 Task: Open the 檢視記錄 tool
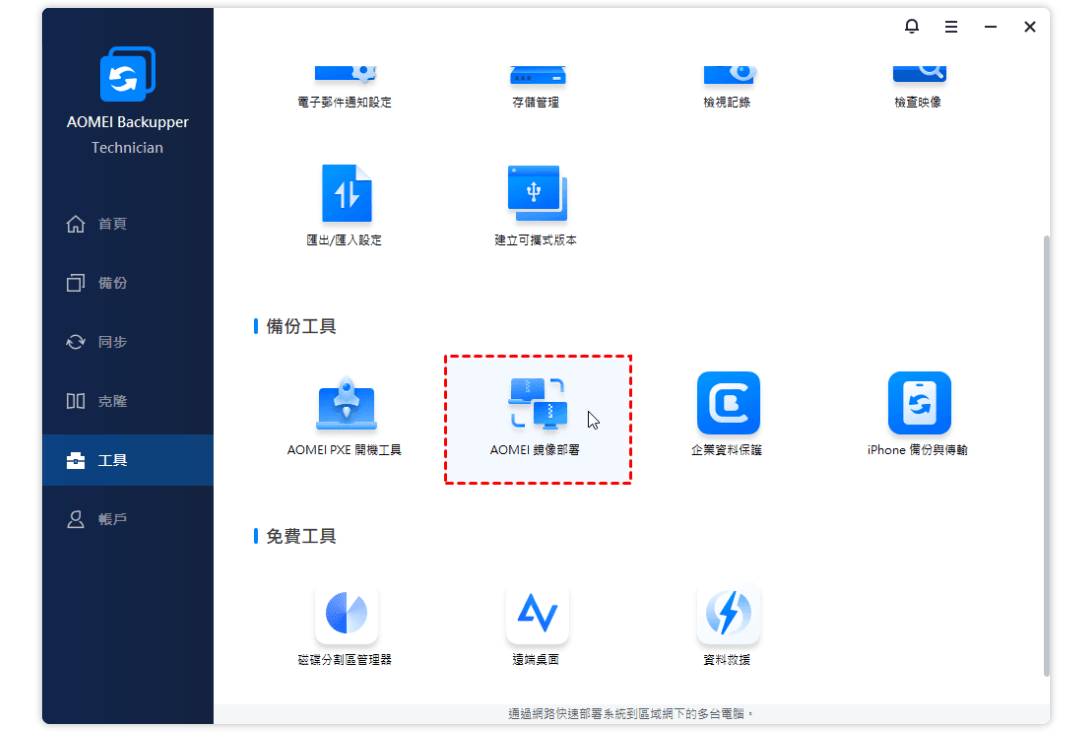727,87
